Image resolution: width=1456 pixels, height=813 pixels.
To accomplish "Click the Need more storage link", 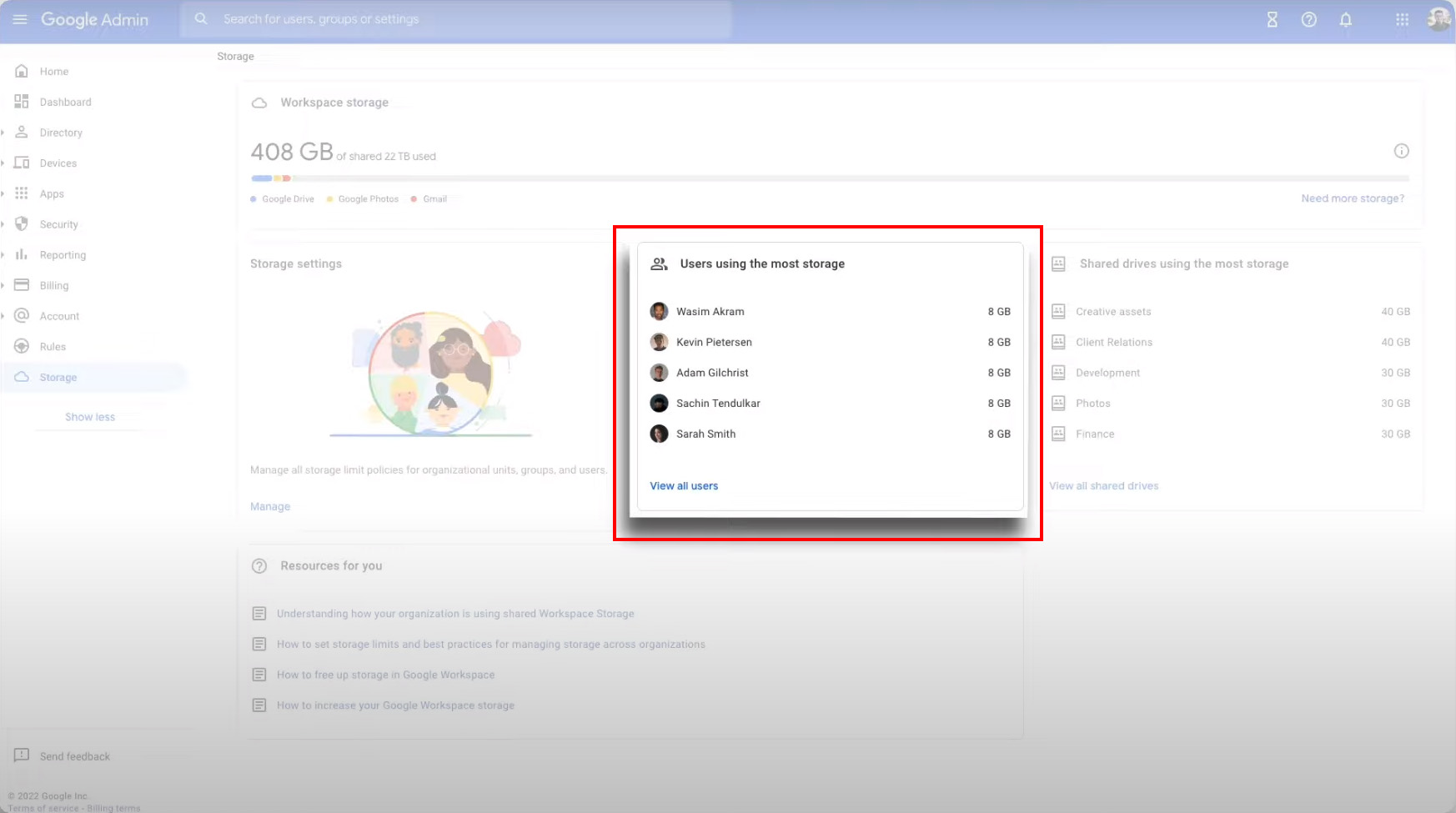I will tap(1353, 198).
